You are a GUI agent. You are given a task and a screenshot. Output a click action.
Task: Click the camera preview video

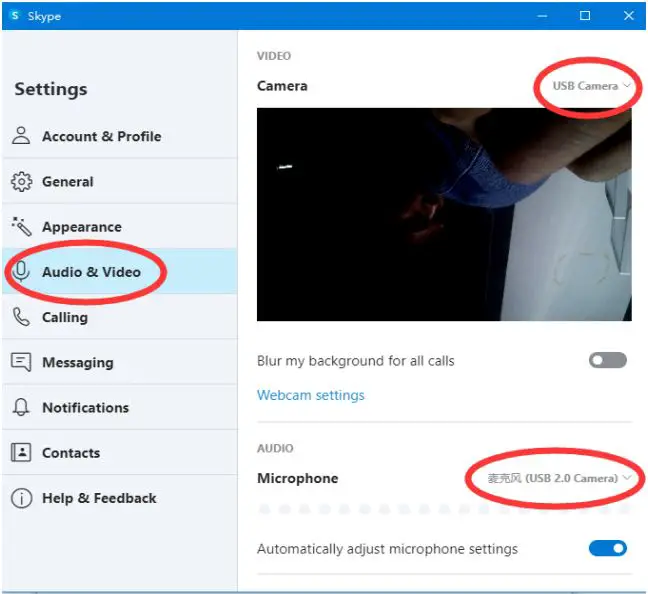[444, 214]
